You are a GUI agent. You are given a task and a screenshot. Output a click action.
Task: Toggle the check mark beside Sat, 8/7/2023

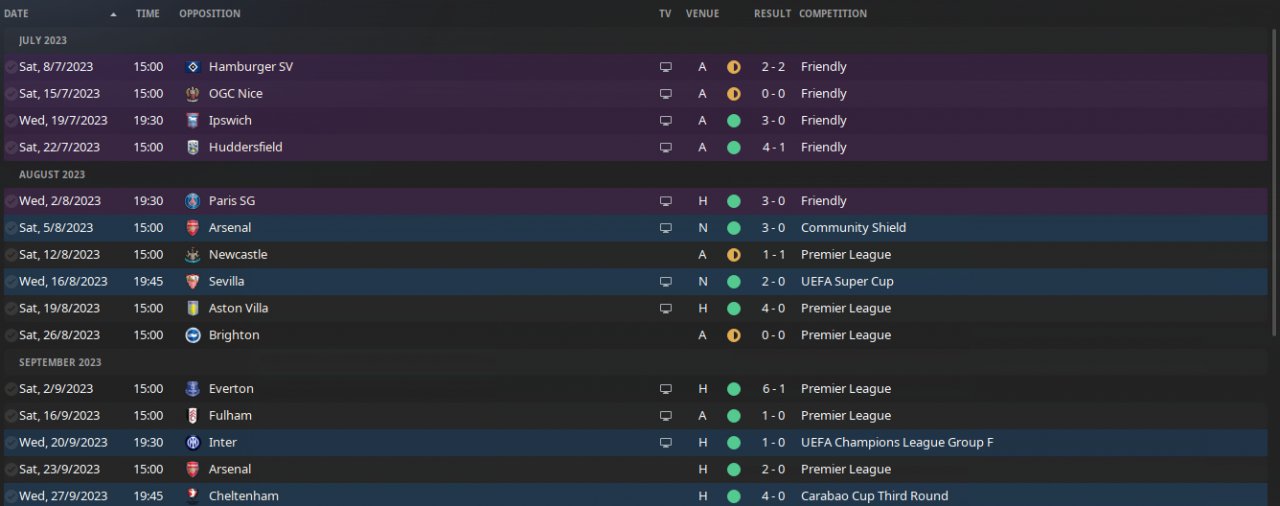click(10, 67)
